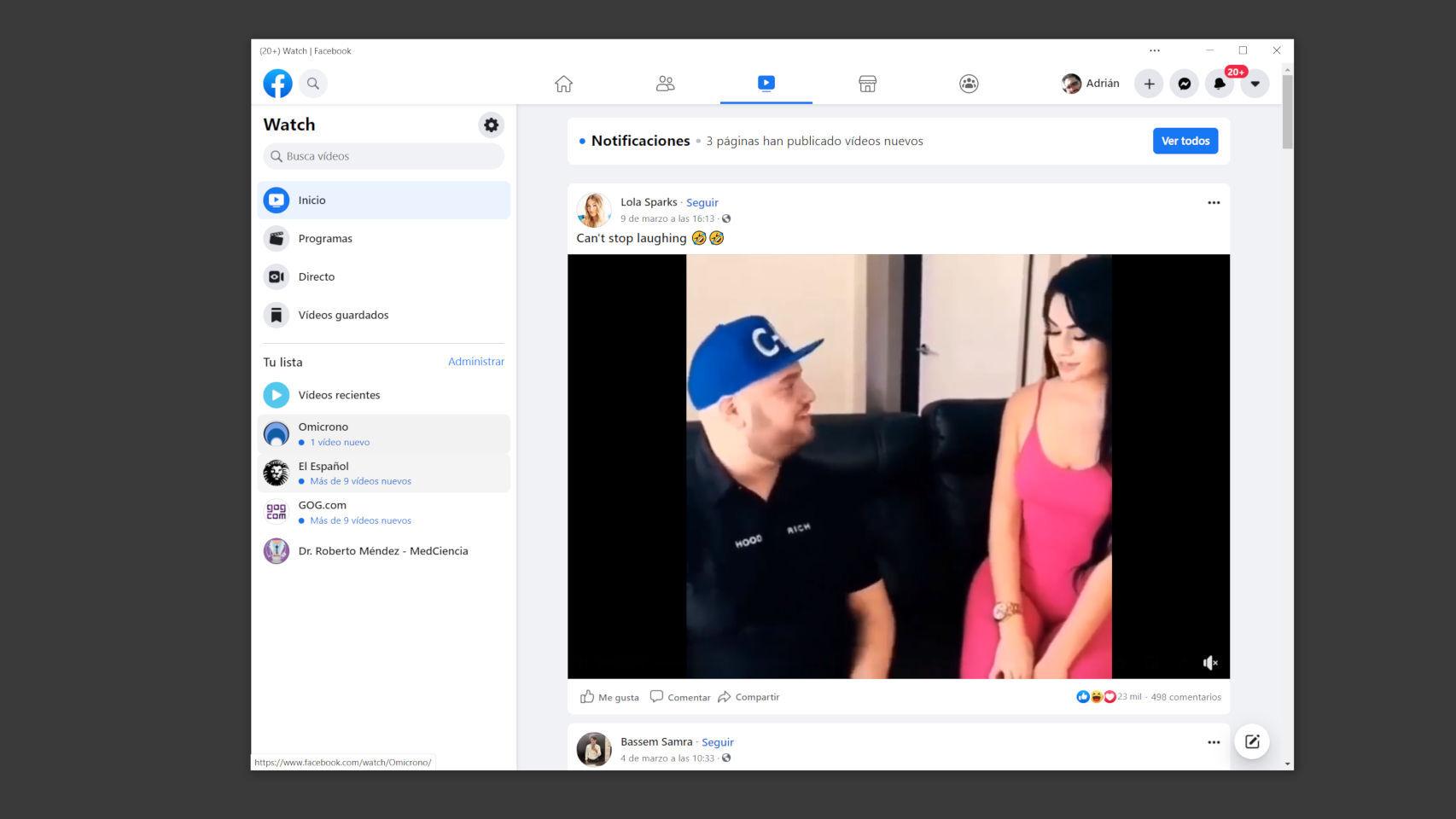Select the Friends icon in top navigation

[x=664, y=84]
